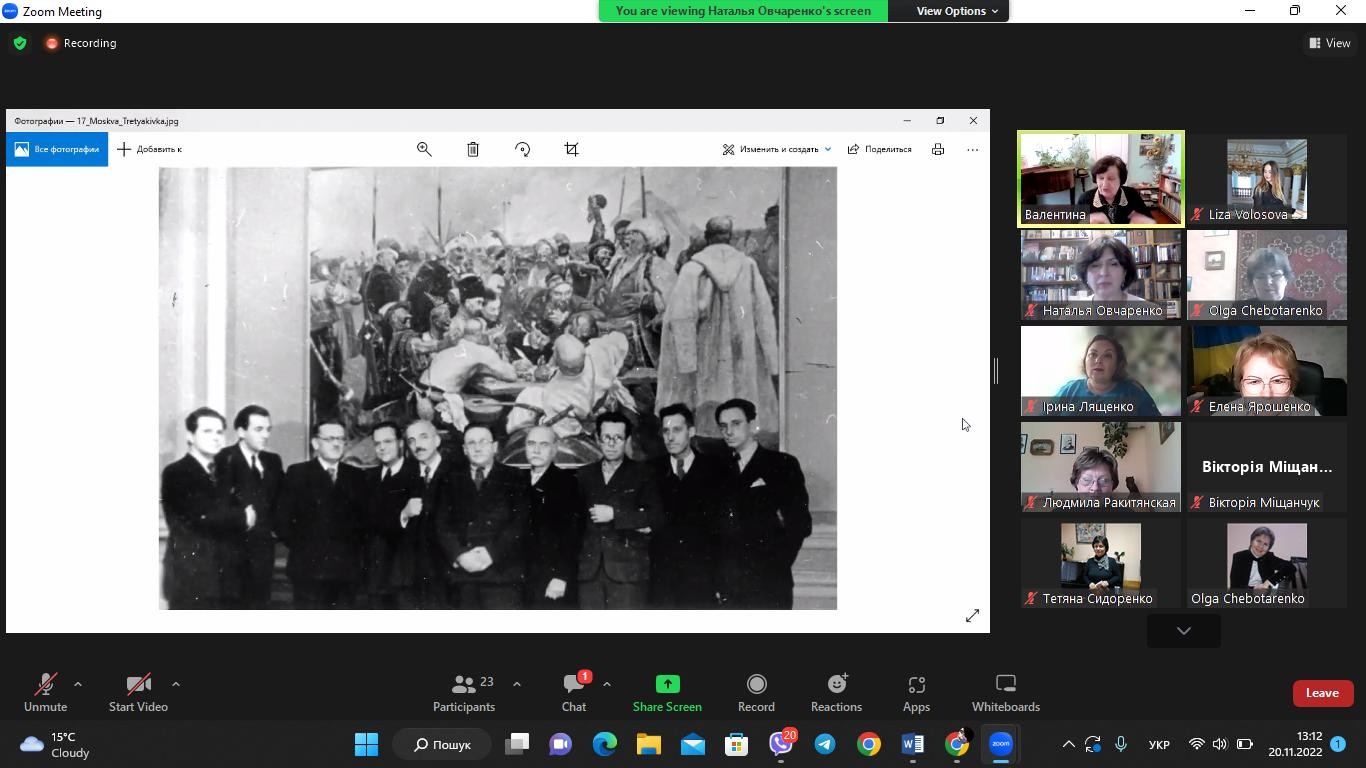Open File Explorer from taskbar

click(x=649, y=744)
